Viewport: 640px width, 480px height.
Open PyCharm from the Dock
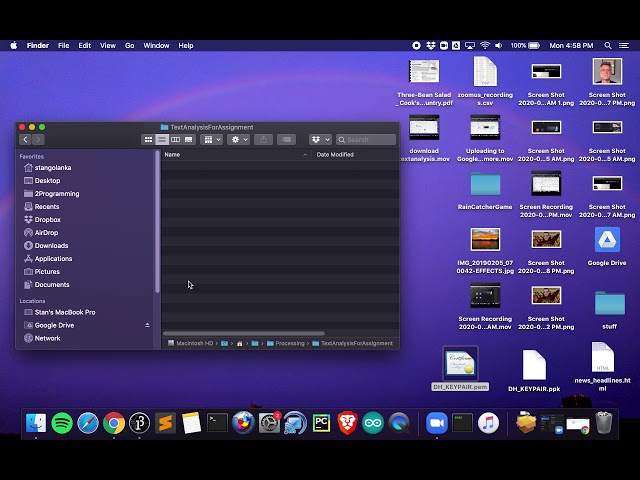coord(321,423)
